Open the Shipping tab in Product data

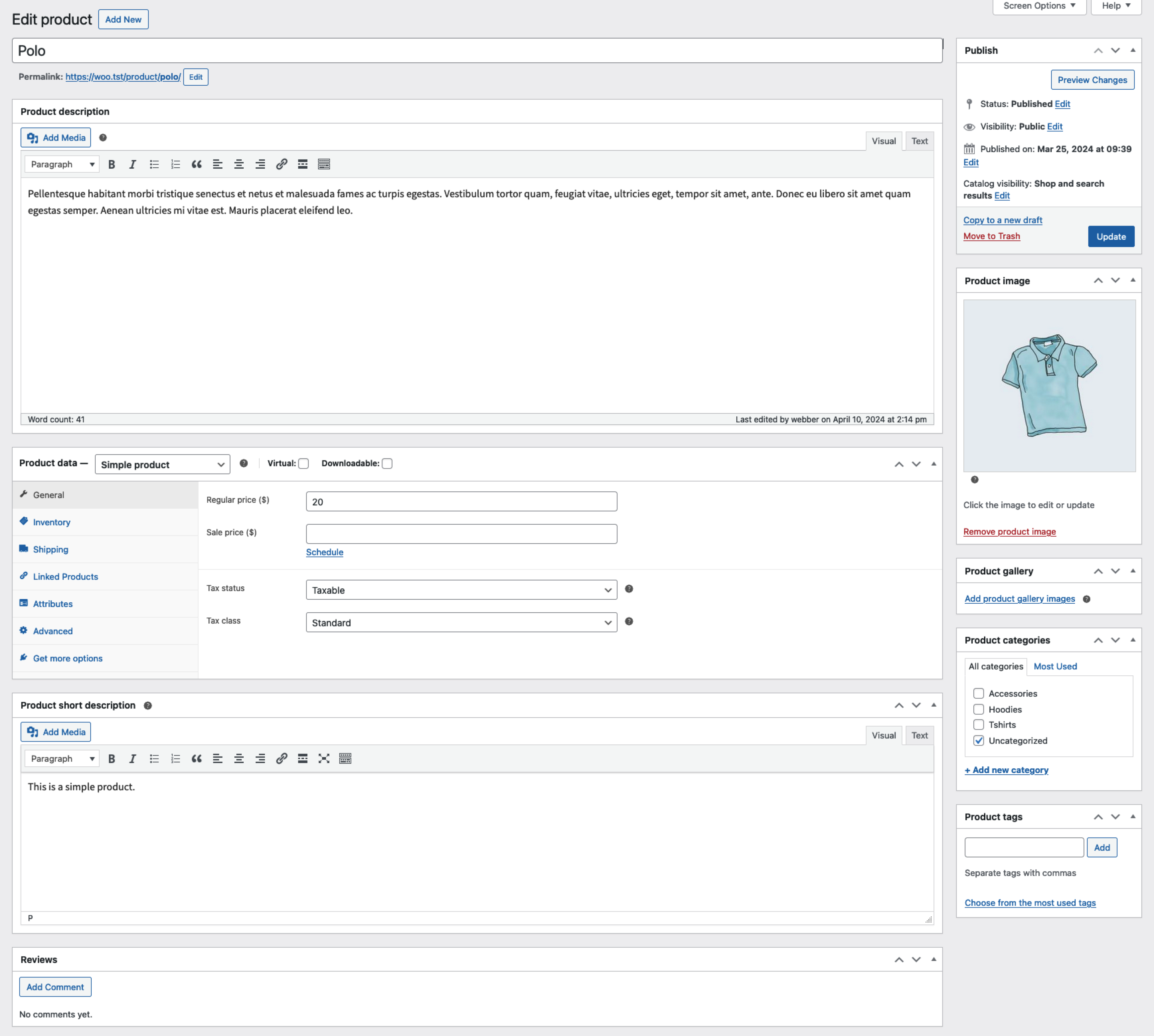click(51, 549)
